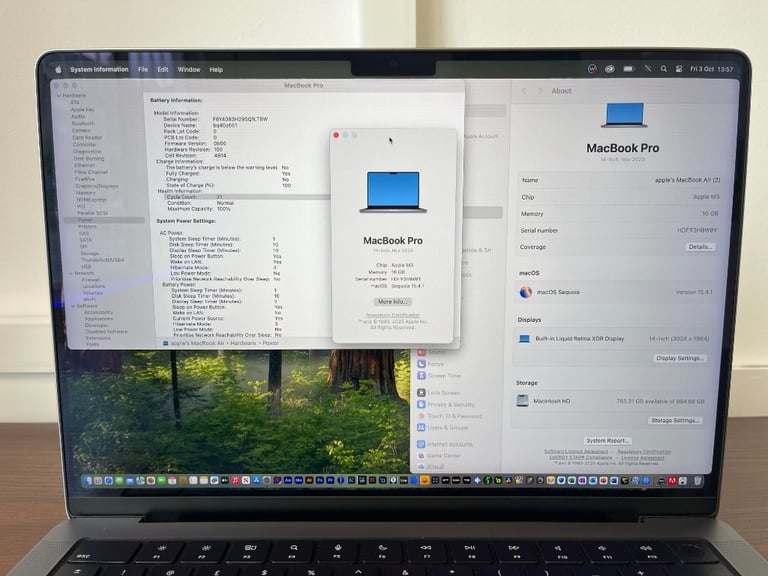768x576 pixels.
Task: Select Disabled Software under Software
Action: [x=106, y=332]
